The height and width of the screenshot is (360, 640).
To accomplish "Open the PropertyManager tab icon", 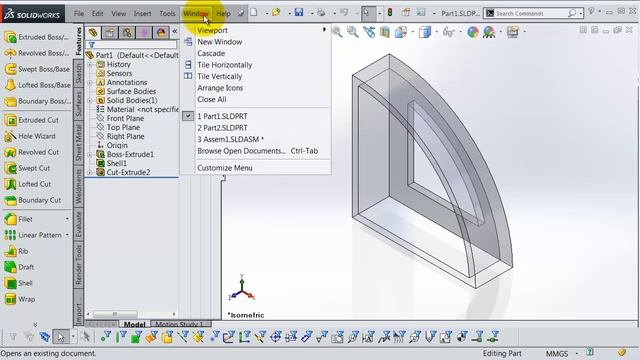I will (110, 32).
